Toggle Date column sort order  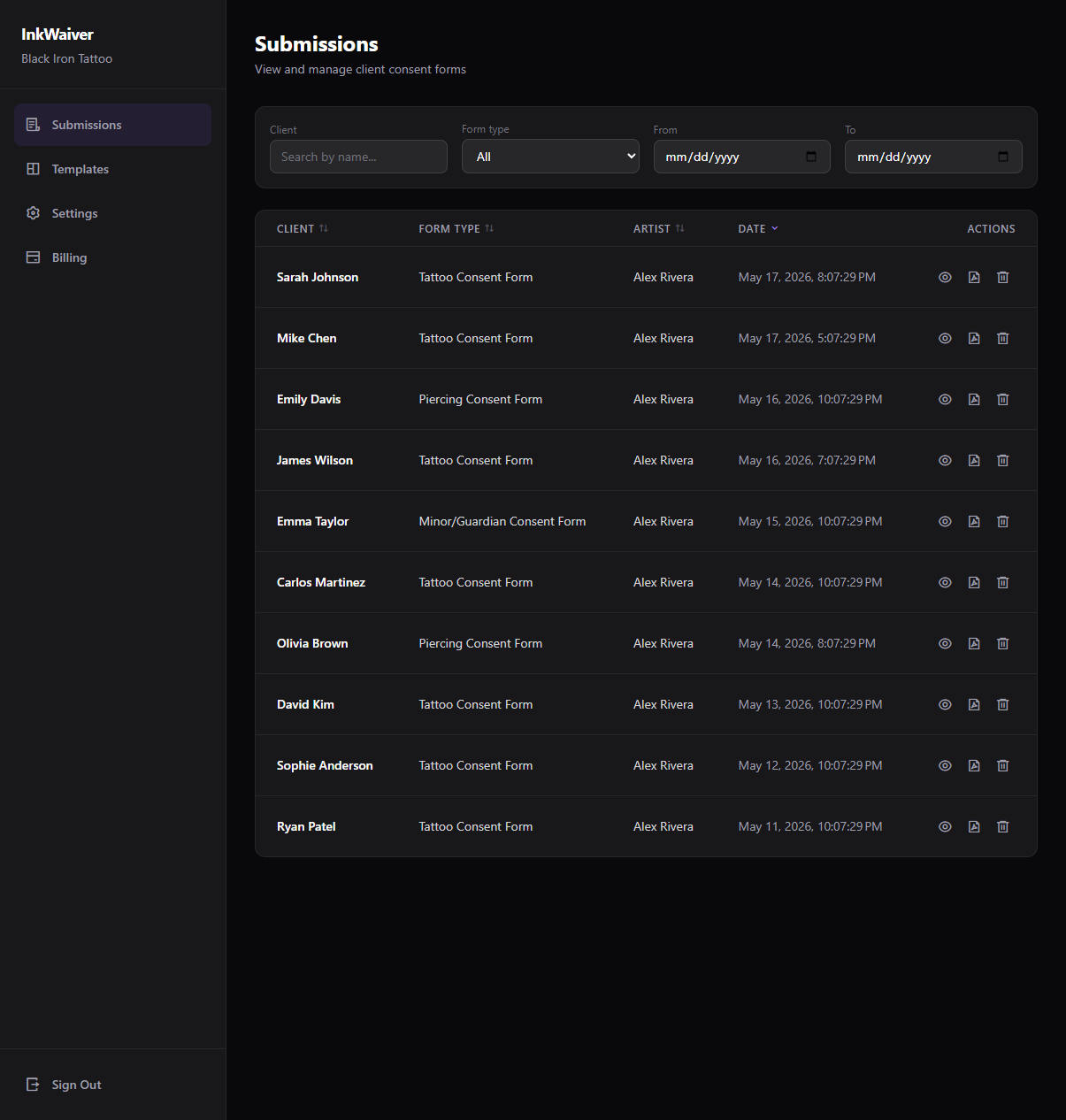pyautogui.click(x=758, y=228)
